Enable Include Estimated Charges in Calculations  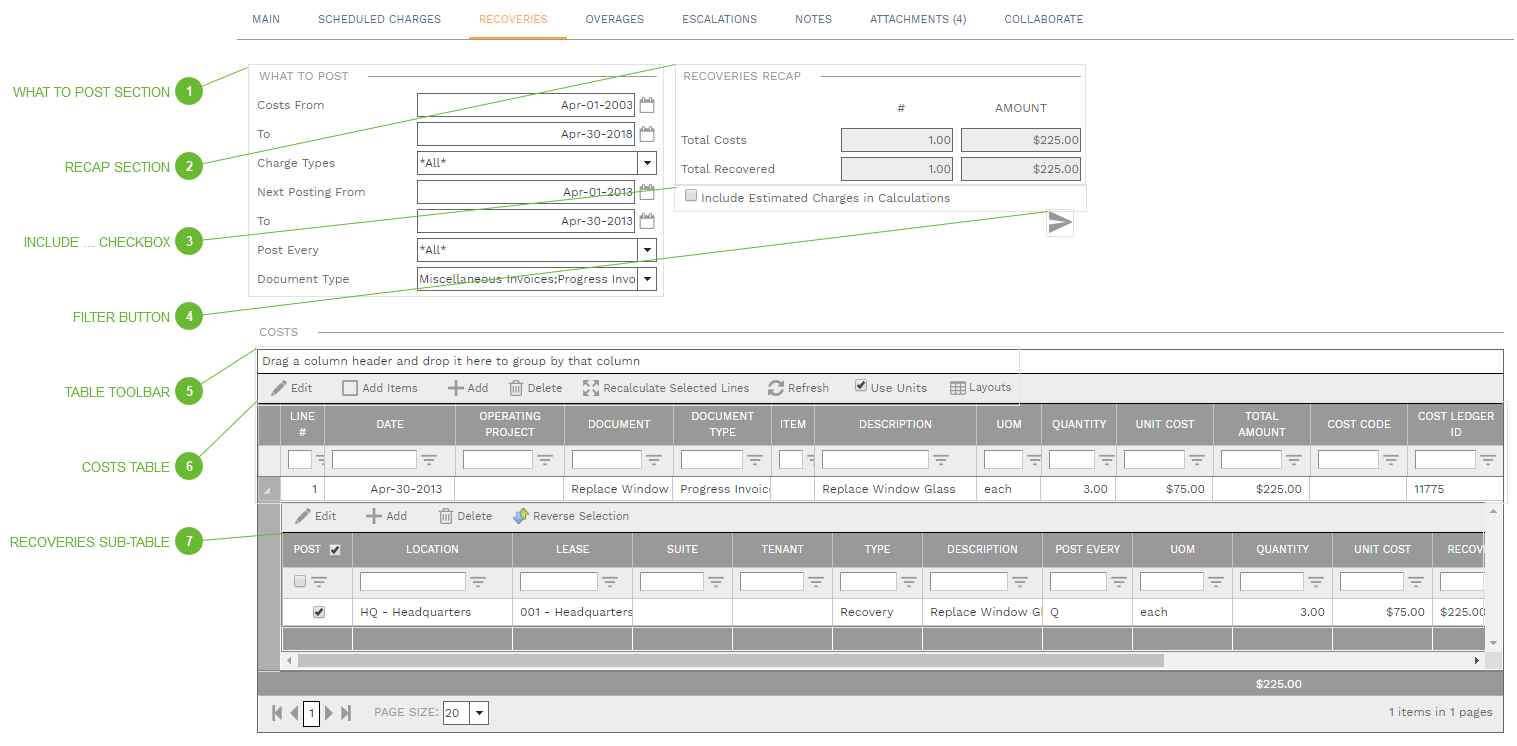pyautogui.click(x=691, y=197)
